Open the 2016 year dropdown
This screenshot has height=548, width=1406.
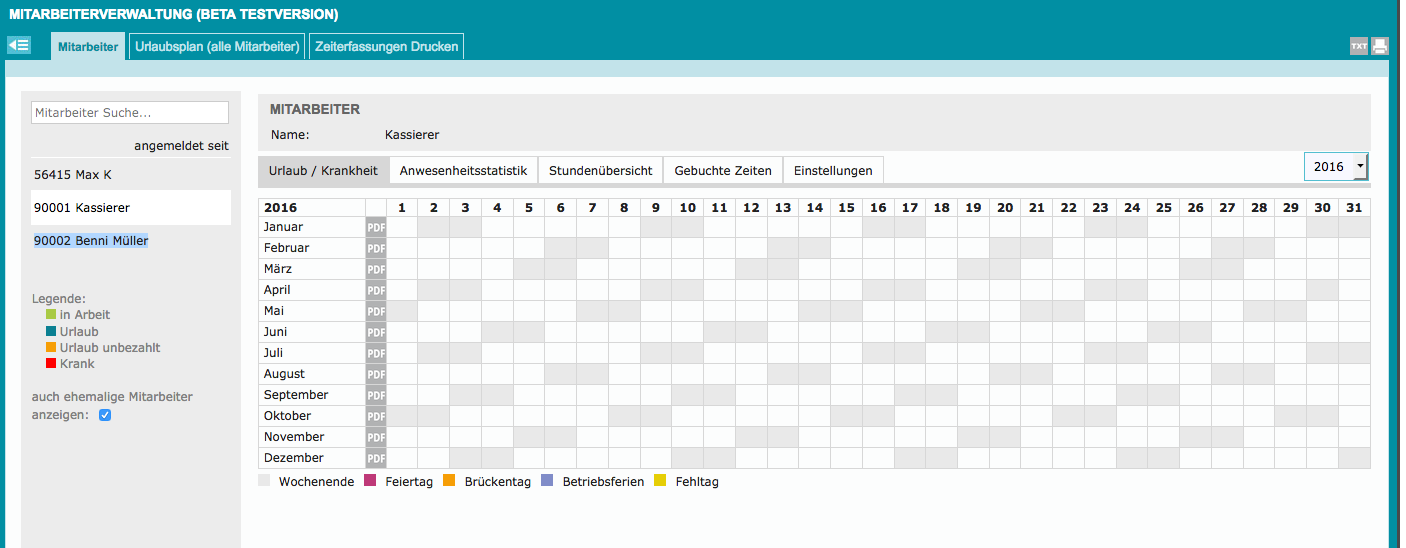[x=1335, y=167]
